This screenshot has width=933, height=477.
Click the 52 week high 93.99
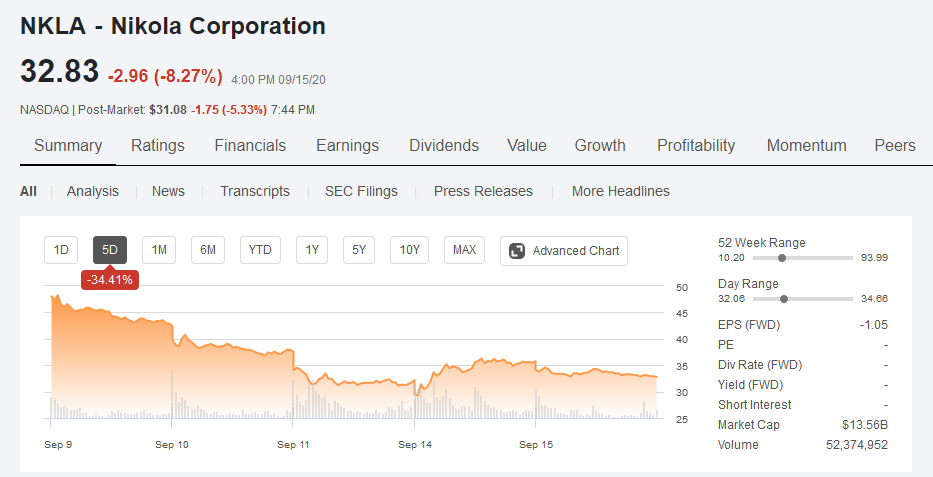click(x=874, y=258)
